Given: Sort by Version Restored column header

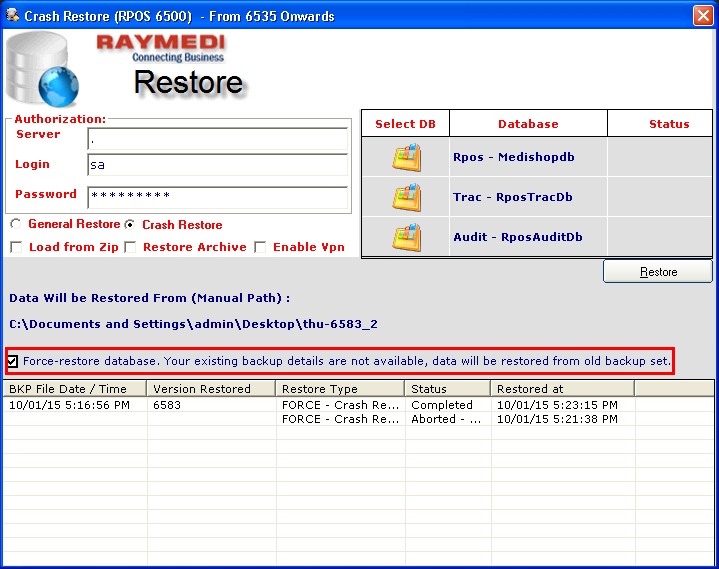Looking at the screenshot, I should 211,389.
